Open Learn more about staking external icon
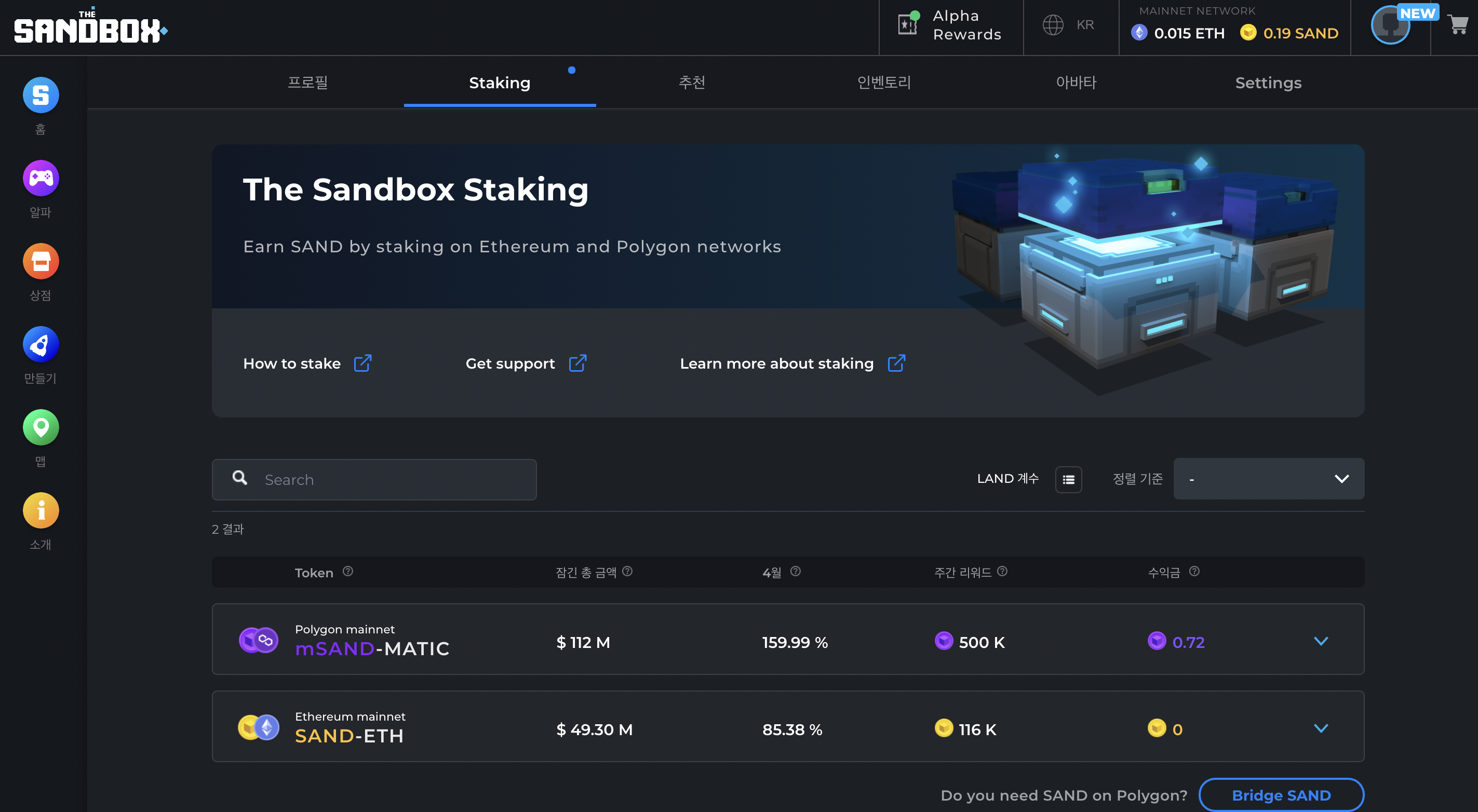Screen dimensions: 1478x812 click(896, 363)
